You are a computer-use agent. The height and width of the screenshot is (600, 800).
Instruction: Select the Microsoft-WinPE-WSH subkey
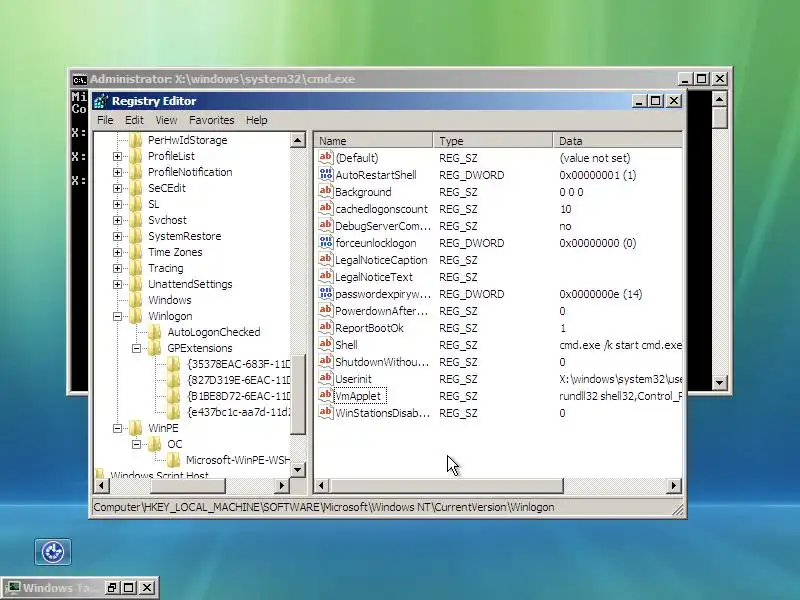(238, 460)
